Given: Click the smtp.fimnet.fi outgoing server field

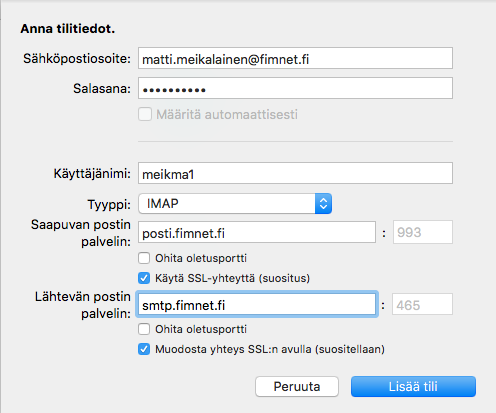Looking at the screenshot, I should coord(257,304).
